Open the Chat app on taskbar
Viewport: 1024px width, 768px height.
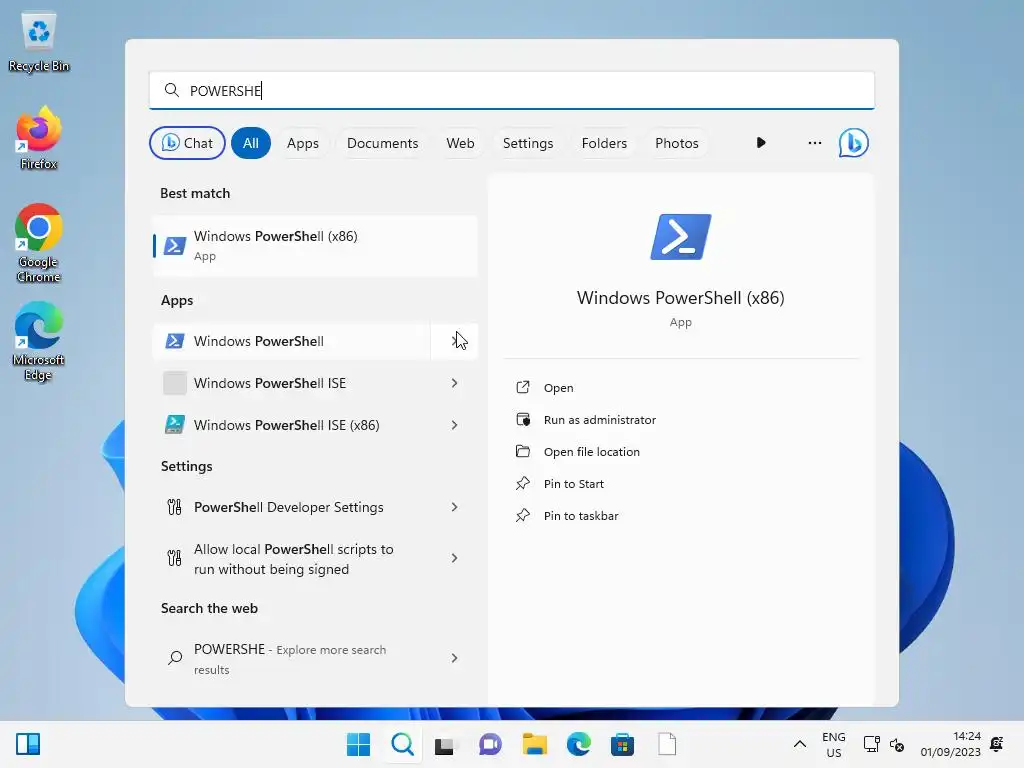[x=490, y=744]
